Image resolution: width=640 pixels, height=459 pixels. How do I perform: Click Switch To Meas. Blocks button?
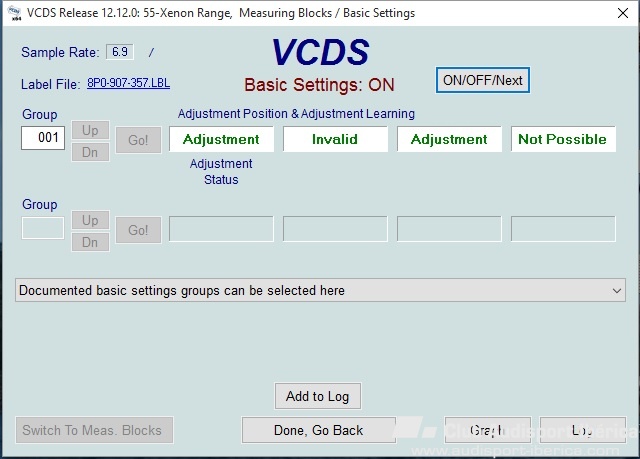click(x=94, y=430)
